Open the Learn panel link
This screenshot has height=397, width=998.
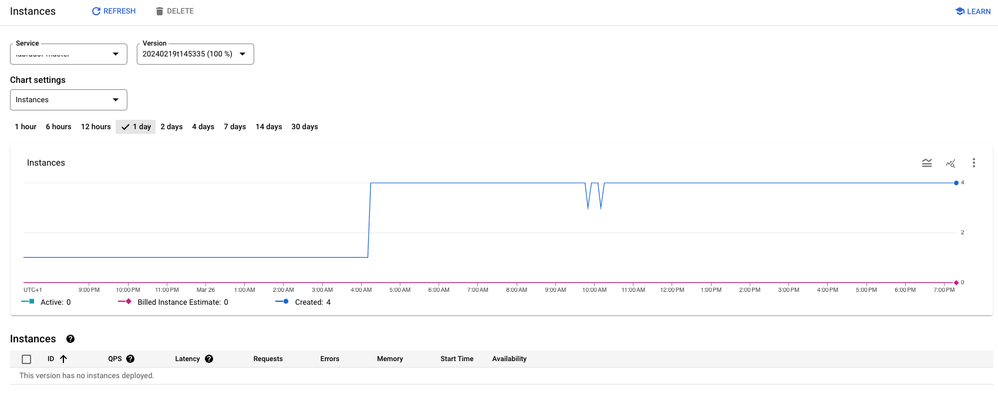pos(973,11)
